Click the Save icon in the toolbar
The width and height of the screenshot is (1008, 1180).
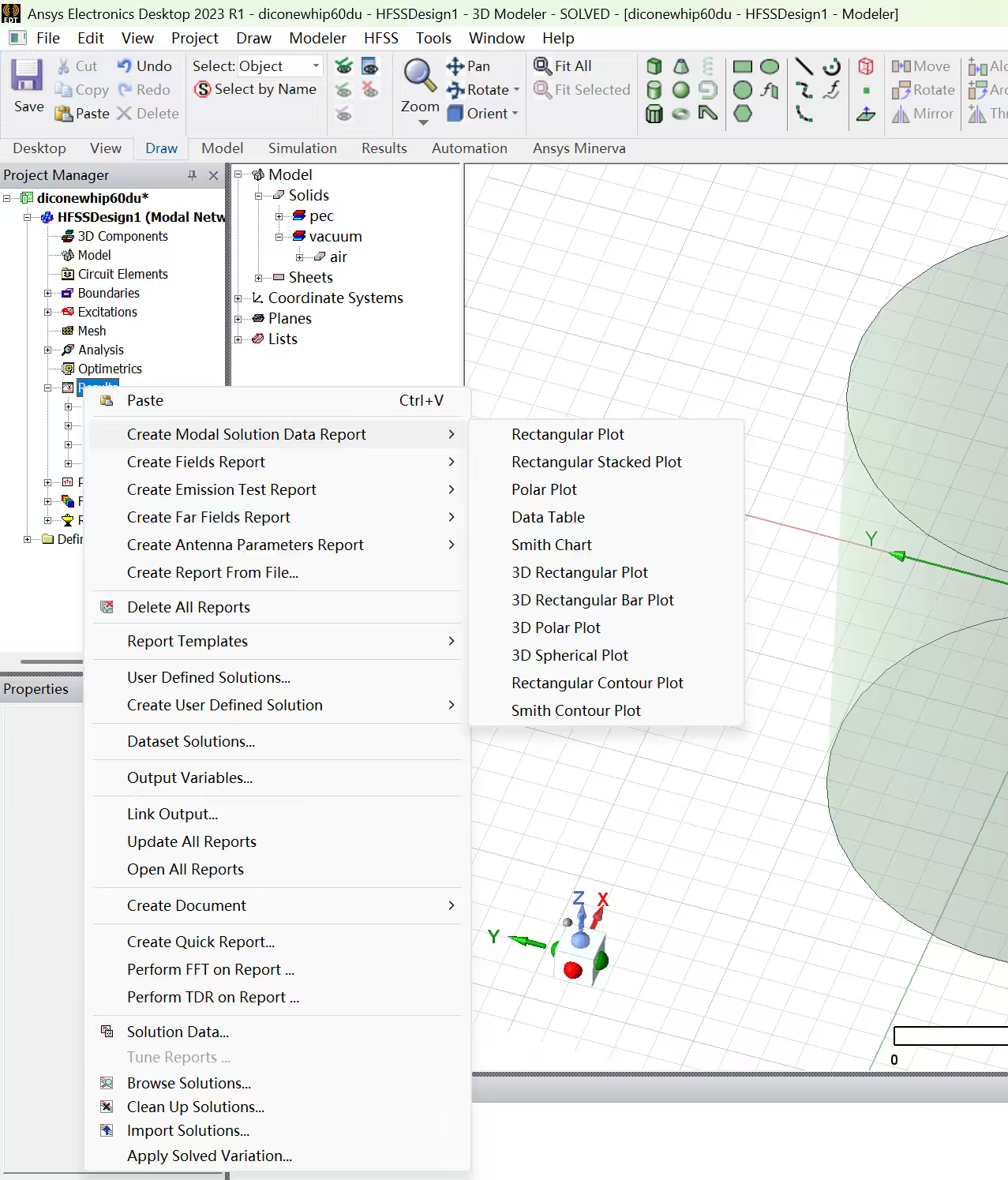27,76
